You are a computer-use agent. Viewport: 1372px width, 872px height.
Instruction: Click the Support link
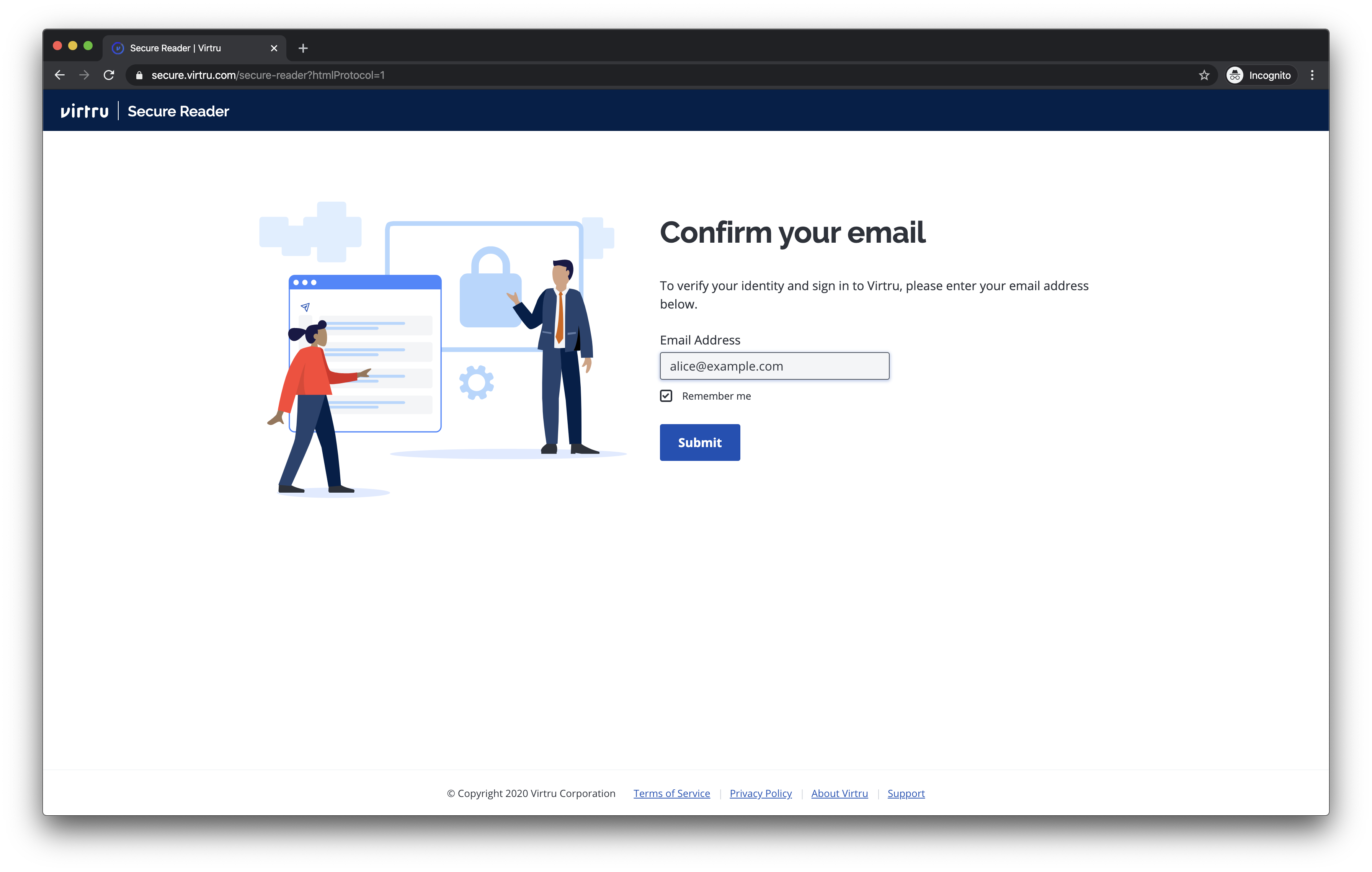tap(905, 793)
